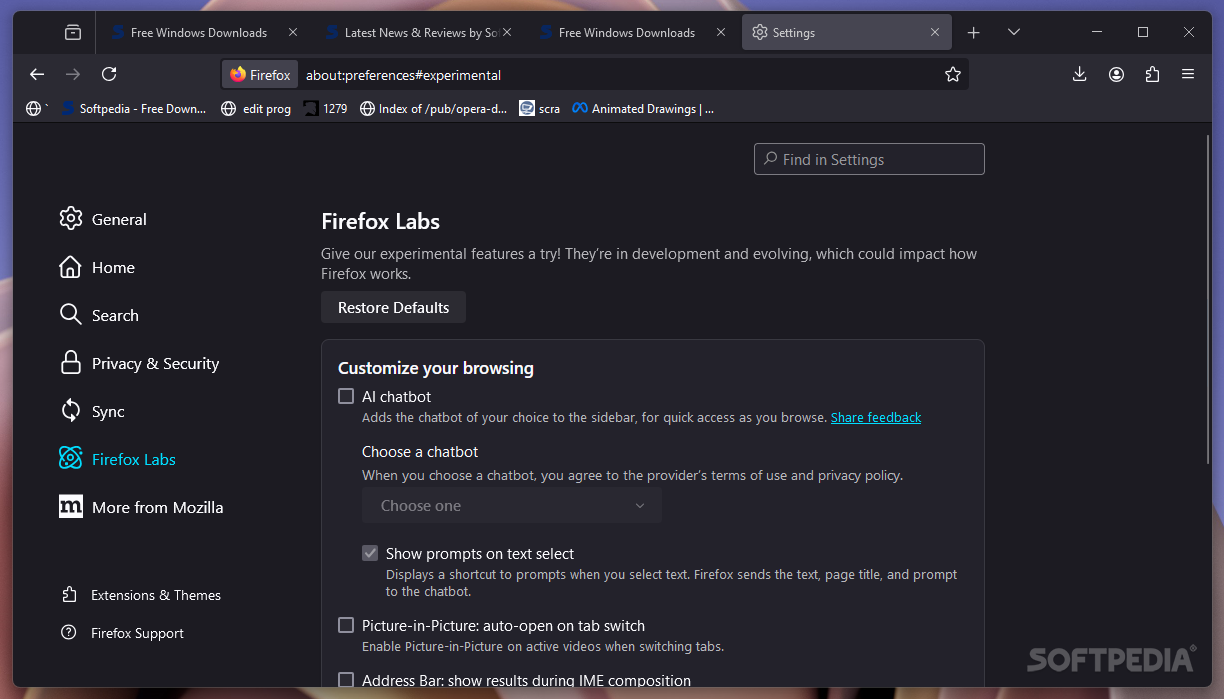Open a new tab with the plus icon
This screenshot has width=1224, height=699.
tap(973, 32)
